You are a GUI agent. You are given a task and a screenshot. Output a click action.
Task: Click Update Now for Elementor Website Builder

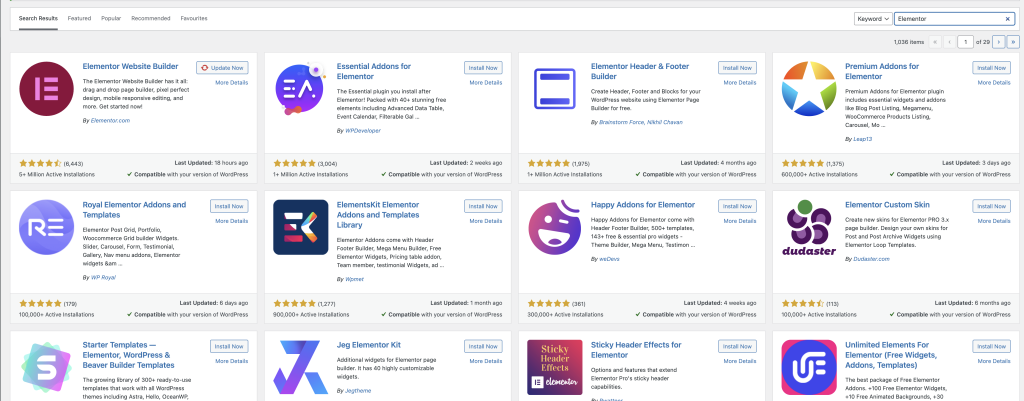(221, 67)
